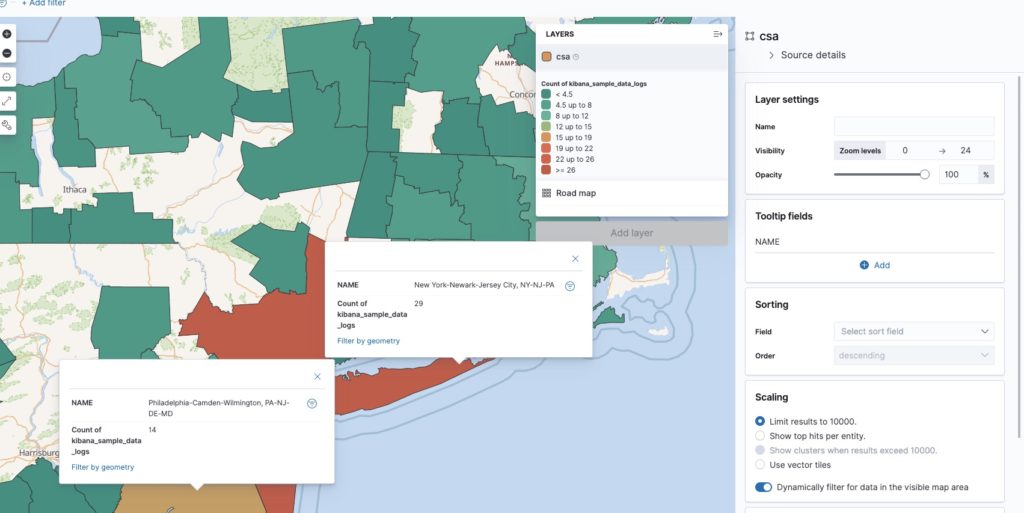Select the csa layer in Layers list
This screenshot has height=513, width=1024.
pyautogui.click(x=562, y=57)
